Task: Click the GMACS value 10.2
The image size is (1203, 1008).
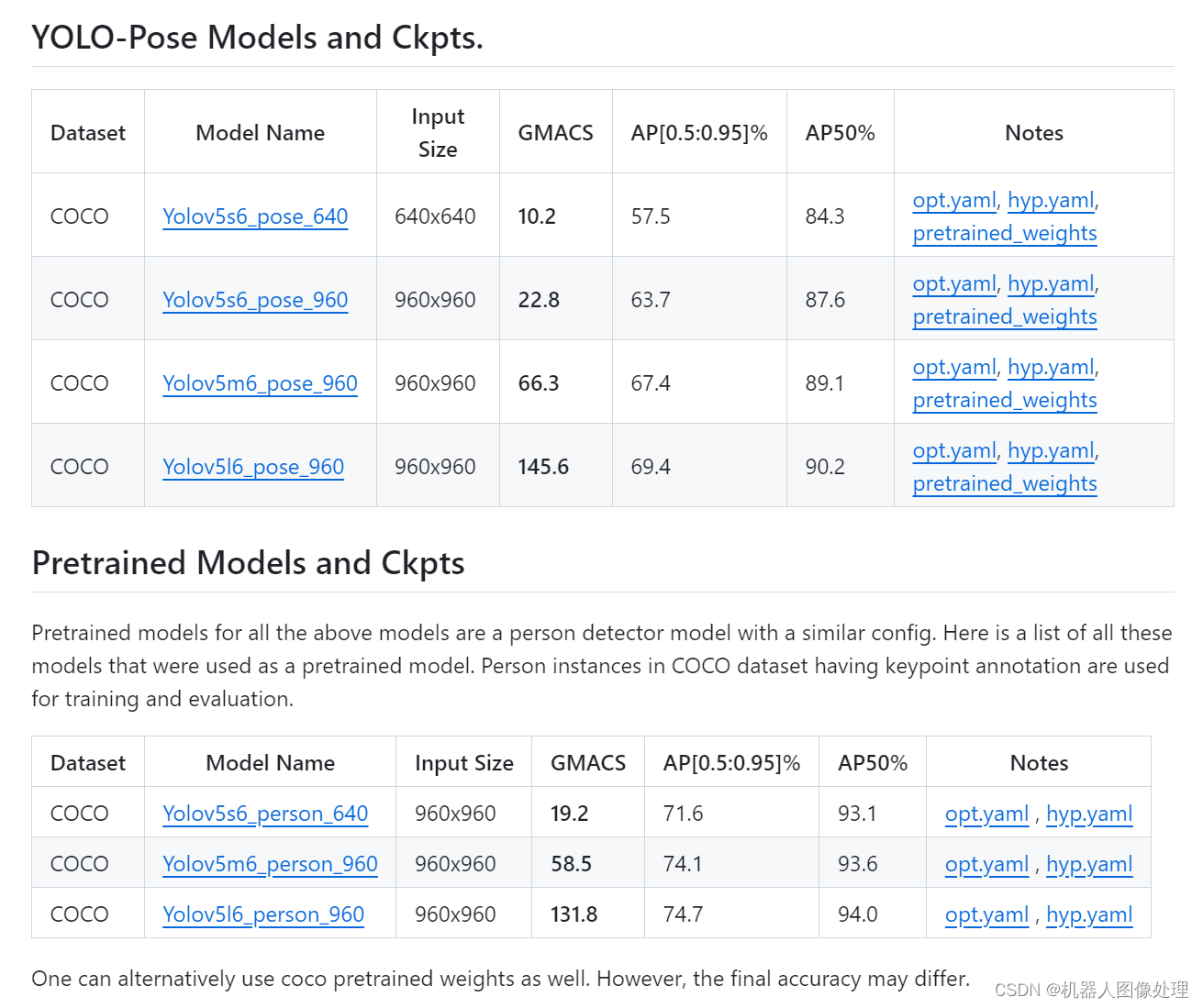Action: pyautogui.click(x=537, y=216)
